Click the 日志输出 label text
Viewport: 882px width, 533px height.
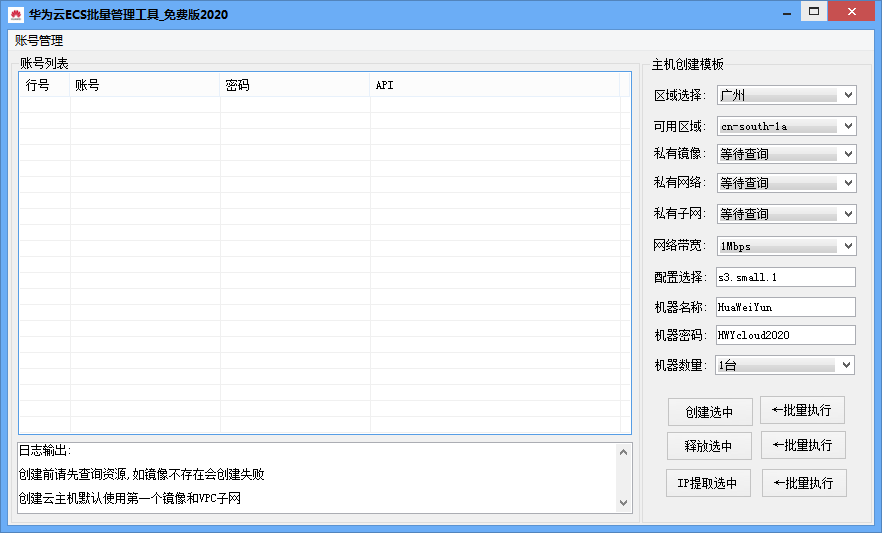tap(45, 450)
